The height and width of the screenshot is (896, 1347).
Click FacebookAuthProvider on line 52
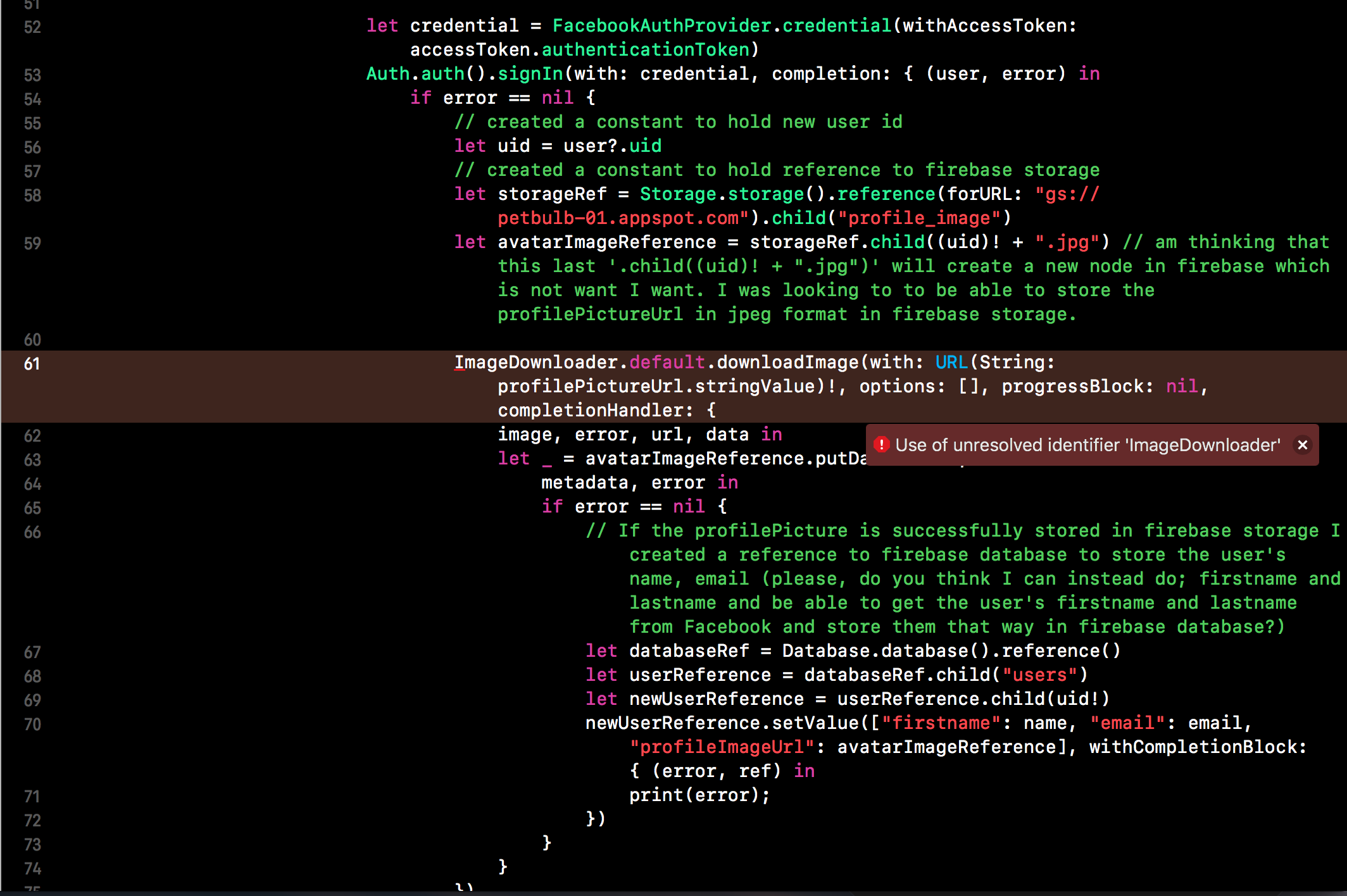(x=661, y=25)
